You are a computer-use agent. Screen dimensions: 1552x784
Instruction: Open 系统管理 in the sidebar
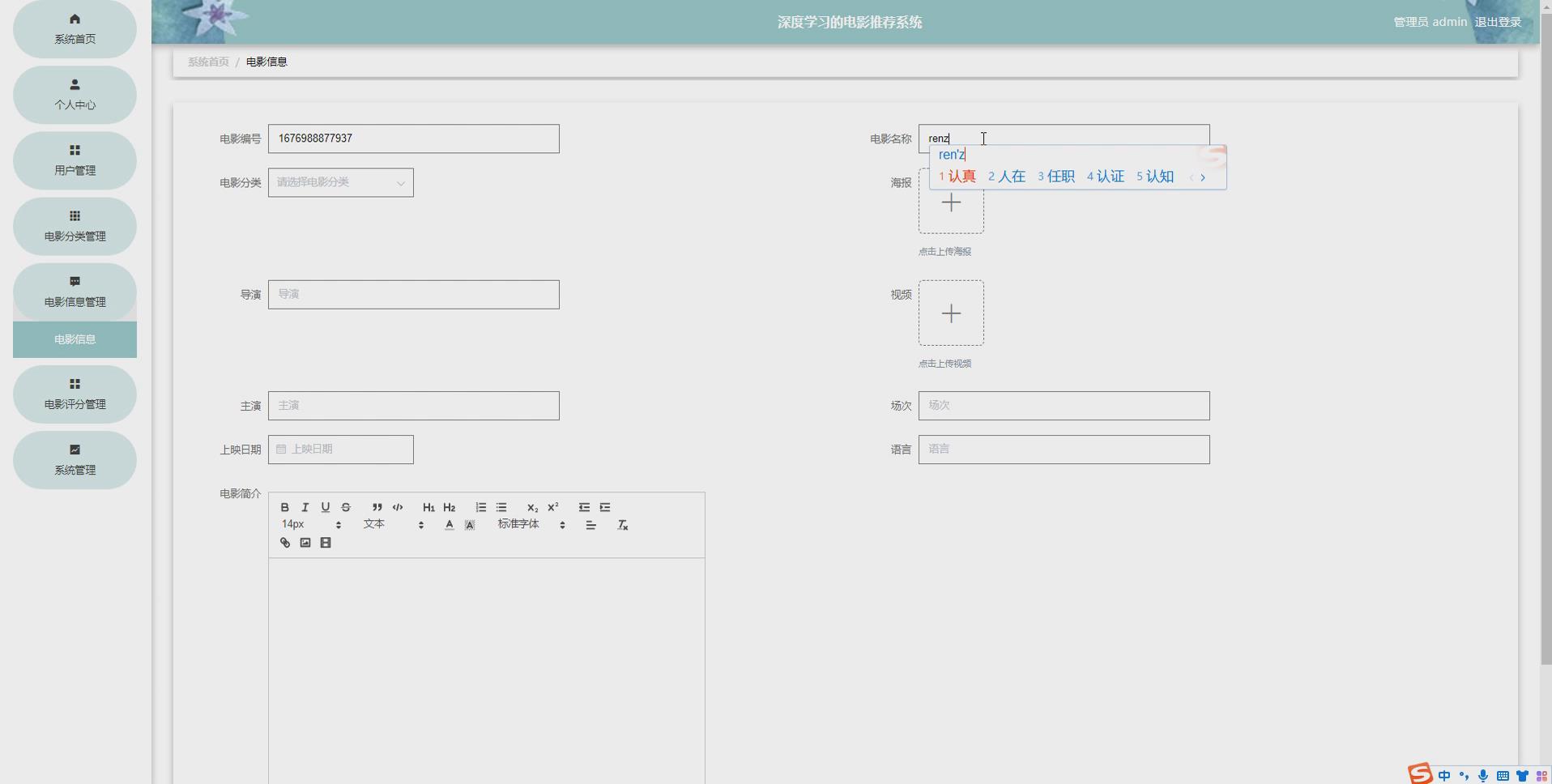75,459
